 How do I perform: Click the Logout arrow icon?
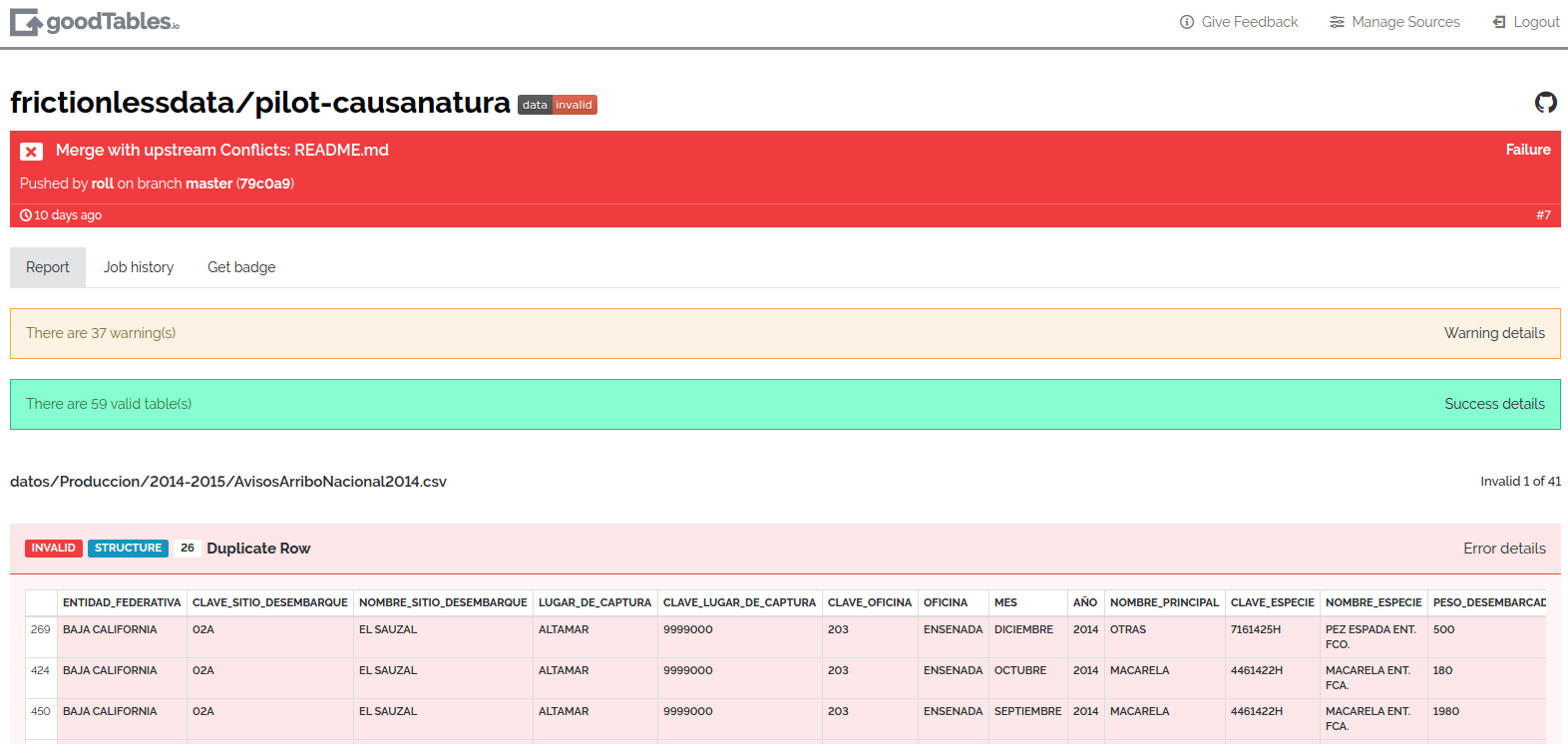[x=1499, y=22]
